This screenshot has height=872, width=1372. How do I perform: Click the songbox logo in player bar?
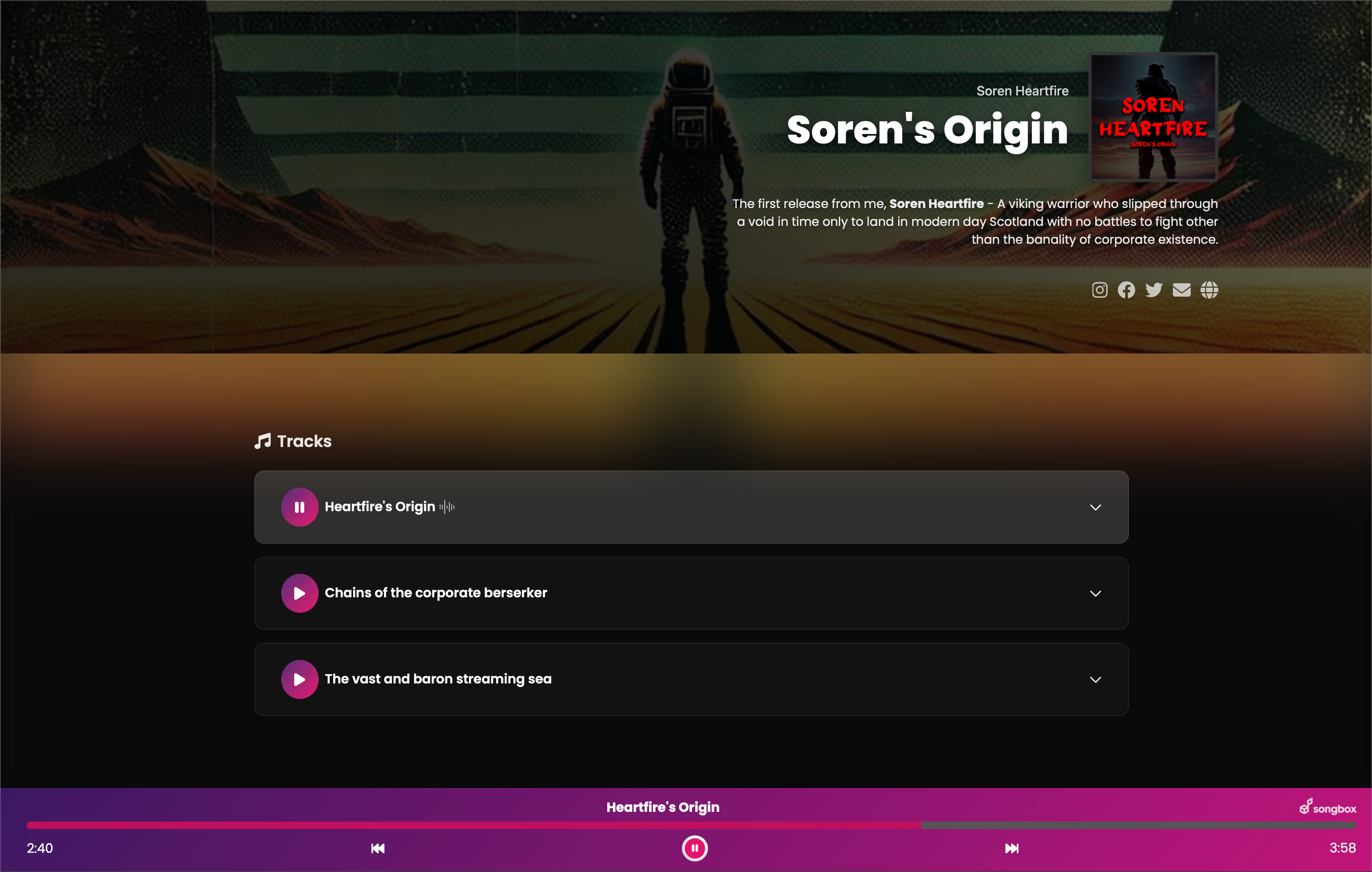tap(1328, 807)
